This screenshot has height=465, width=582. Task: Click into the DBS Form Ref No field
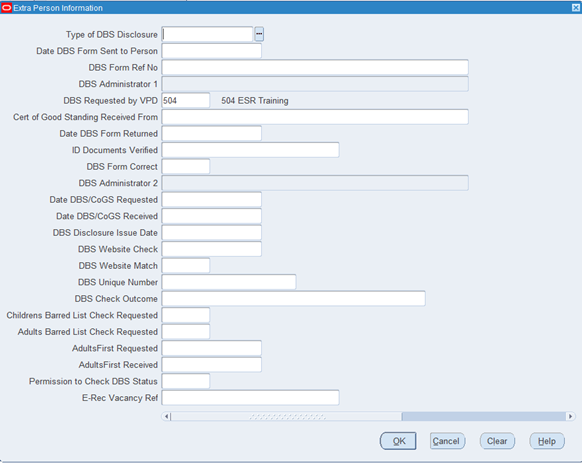315,67
